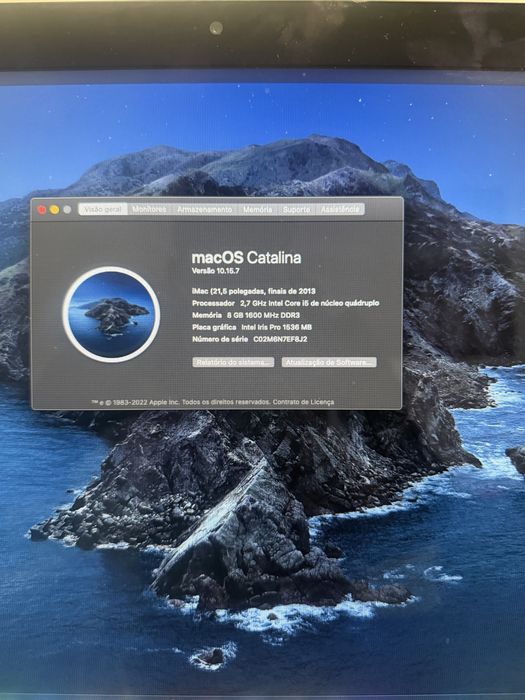This screenshot has height=700, width=525.
Task: Open the Suporte tab
Action: pyautogui.click(x=296, y=209)
